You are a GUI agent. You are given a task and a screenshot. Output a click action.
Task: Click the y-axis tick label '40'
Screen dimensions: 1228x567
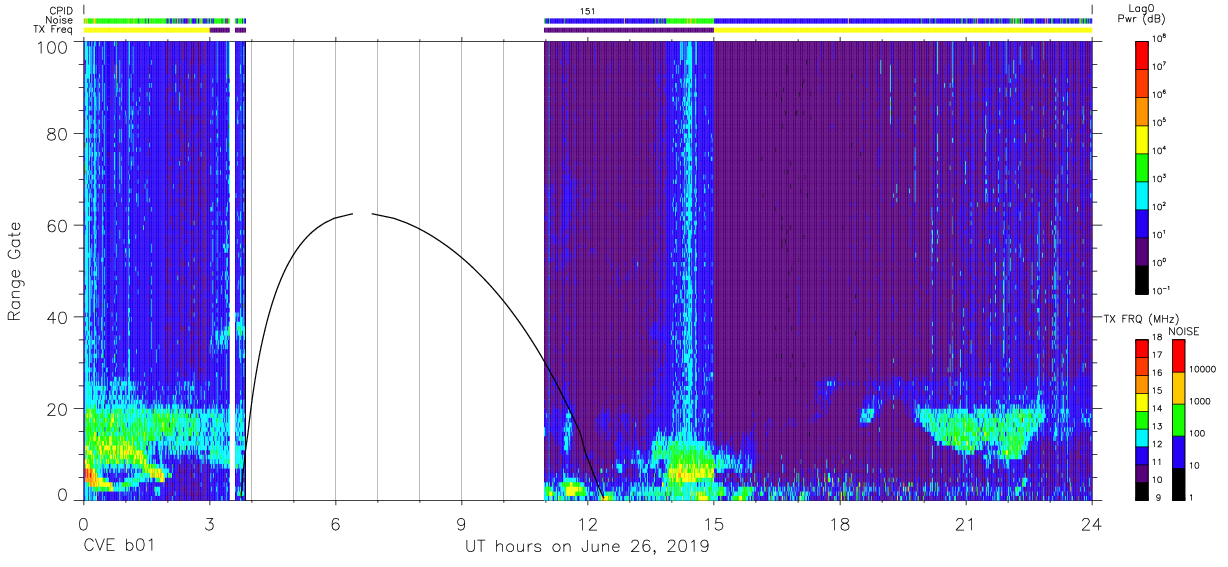coord(57,317)
